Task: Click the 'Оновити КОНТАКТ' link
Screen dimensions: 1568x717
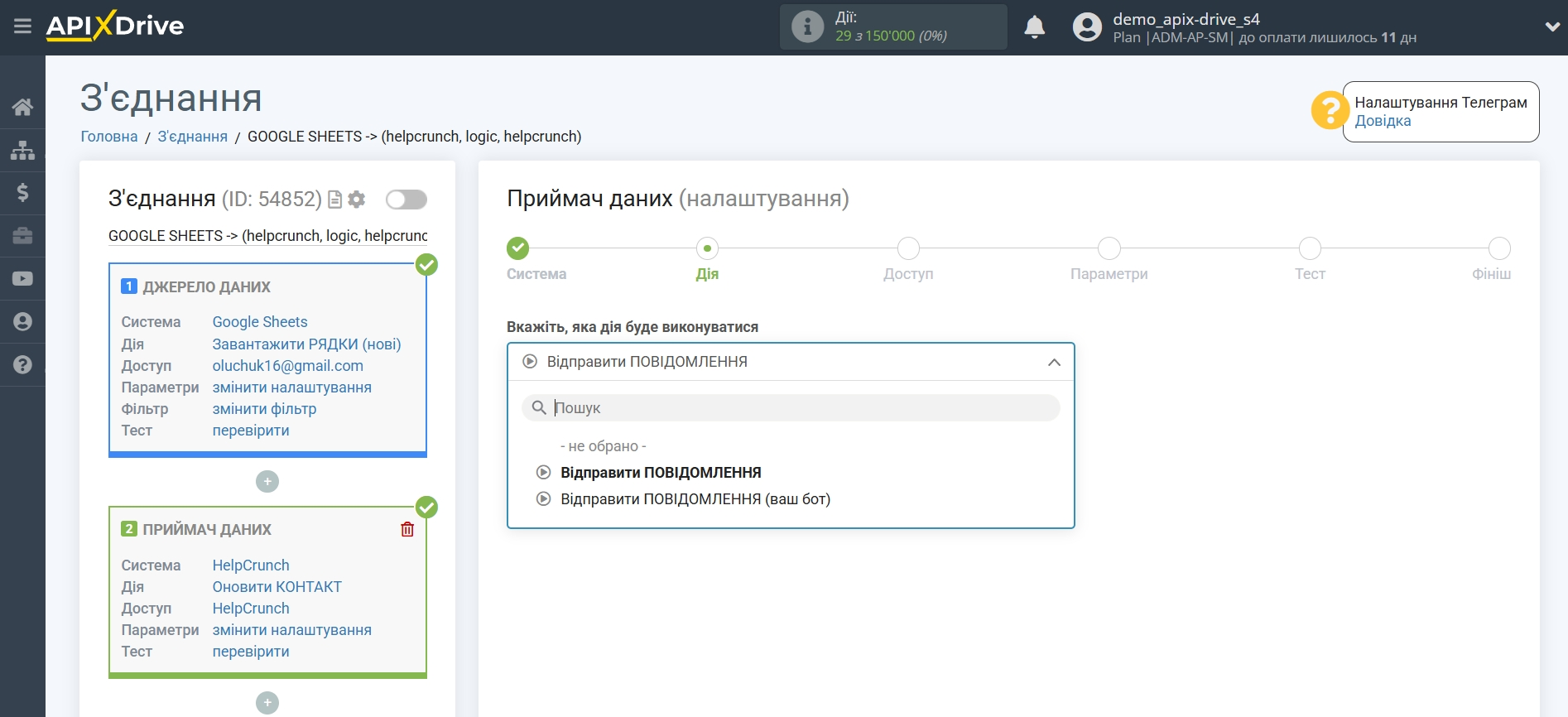Action: pyautogui.click(x=277, y=587)
